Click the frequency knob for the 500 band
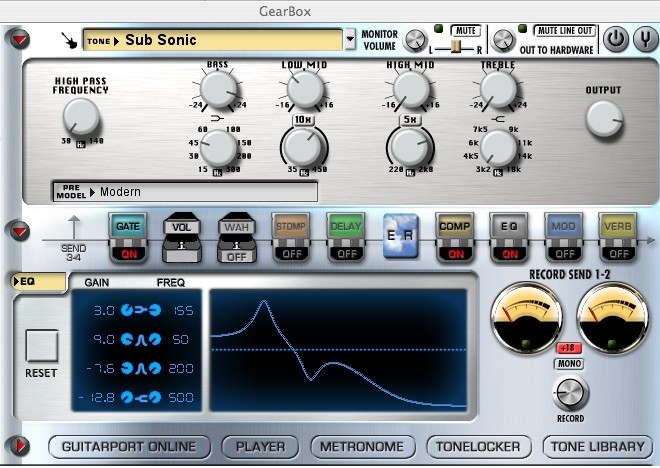Image resolution: width=660 pixels, height=468 pixels. click(155, 397)
